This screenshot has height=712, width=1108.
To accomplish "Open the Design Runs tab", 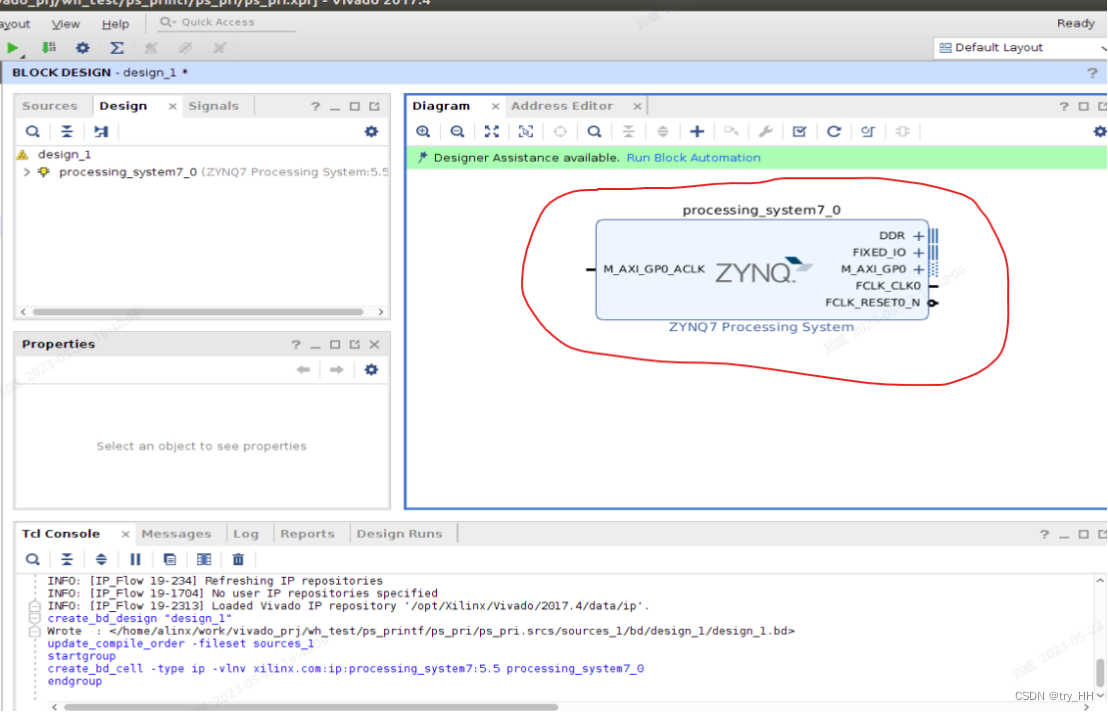I will tap(399, 534).
